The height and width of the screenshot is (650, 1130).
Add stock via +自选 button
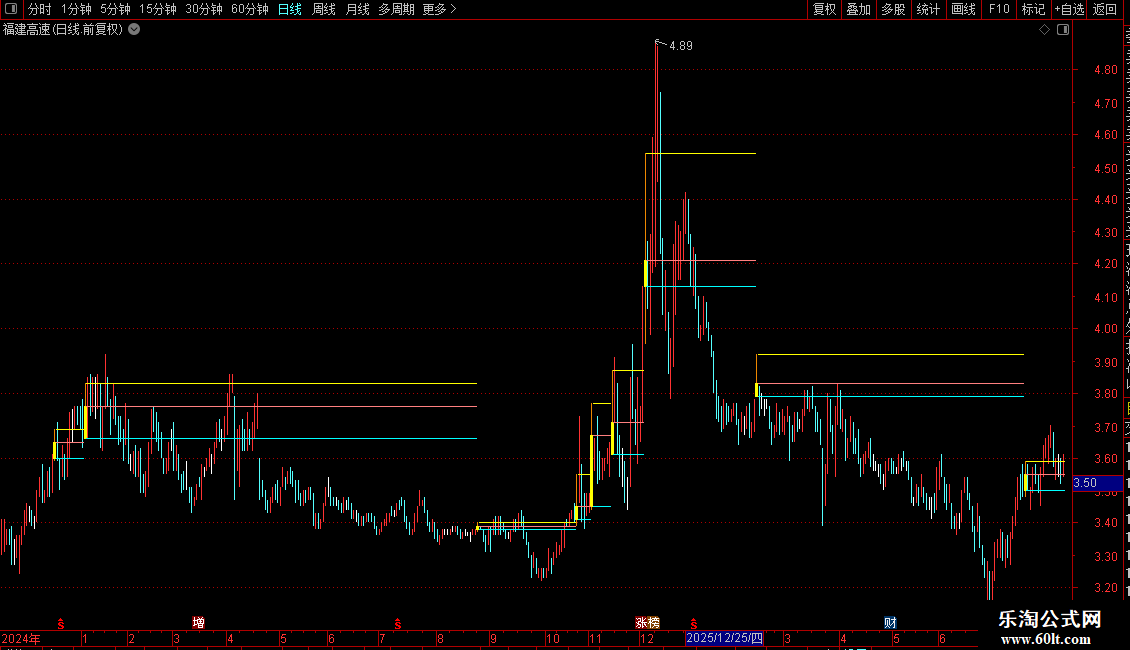[1069, 9]
